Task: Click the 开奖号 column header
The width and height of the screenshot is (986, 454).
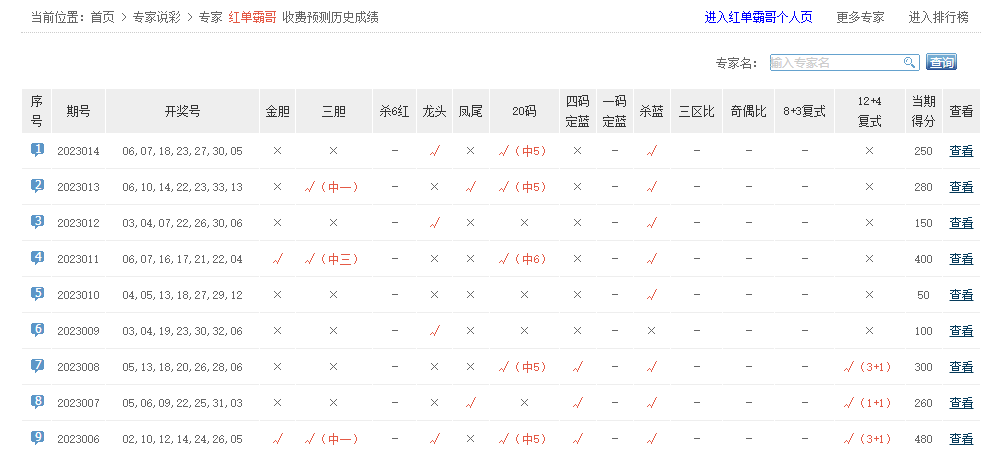Action: 182,111
